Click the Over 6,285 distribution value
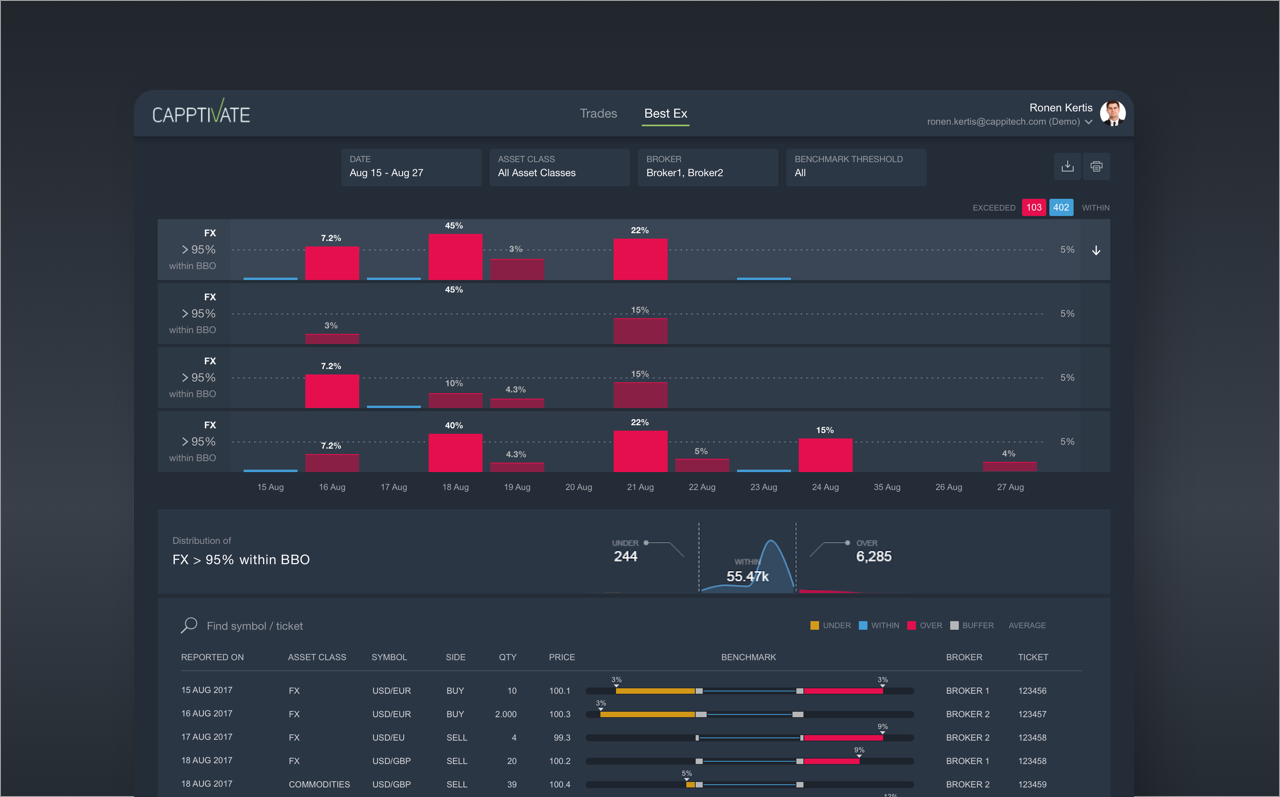The height and width of the screenshot is (797, 1280). tap(874, 556)
